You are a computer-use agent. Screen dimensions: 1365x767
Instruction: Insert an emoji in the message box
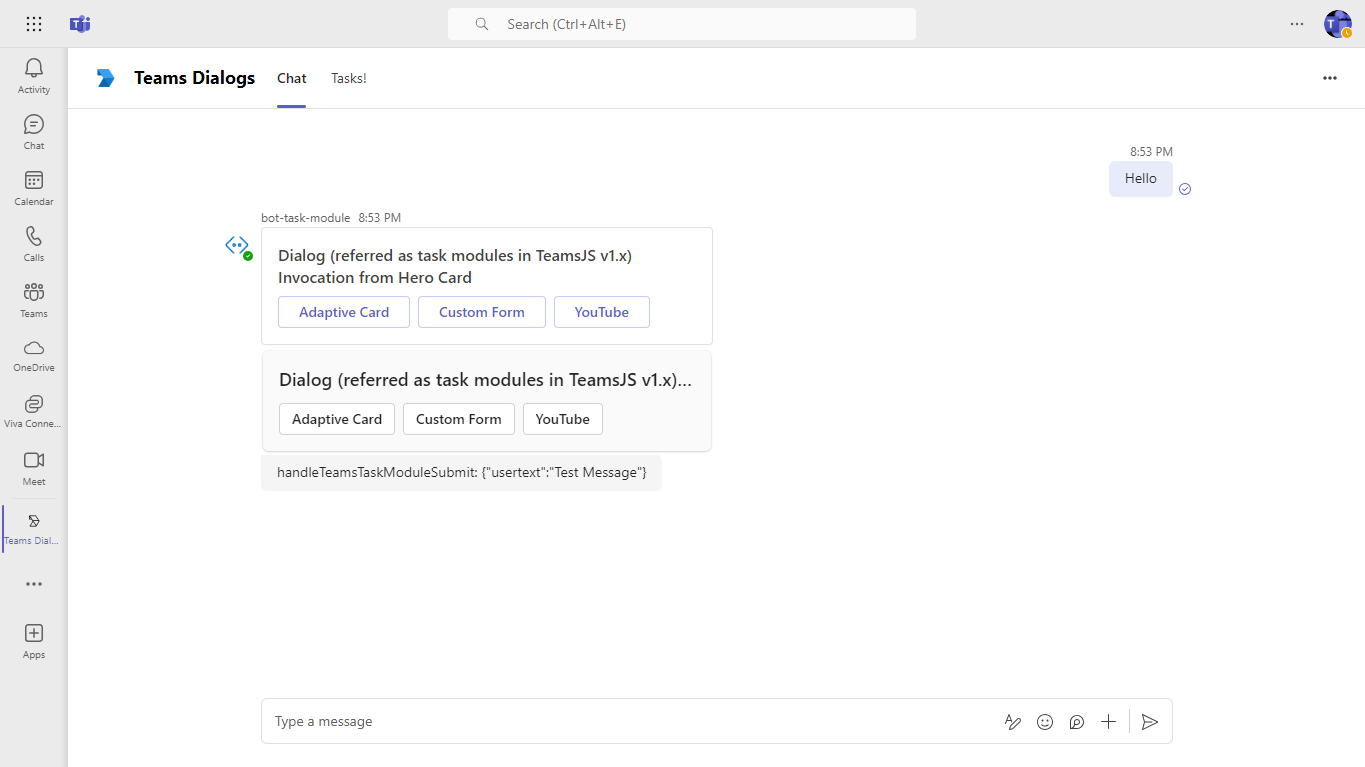coord(1044,721)
